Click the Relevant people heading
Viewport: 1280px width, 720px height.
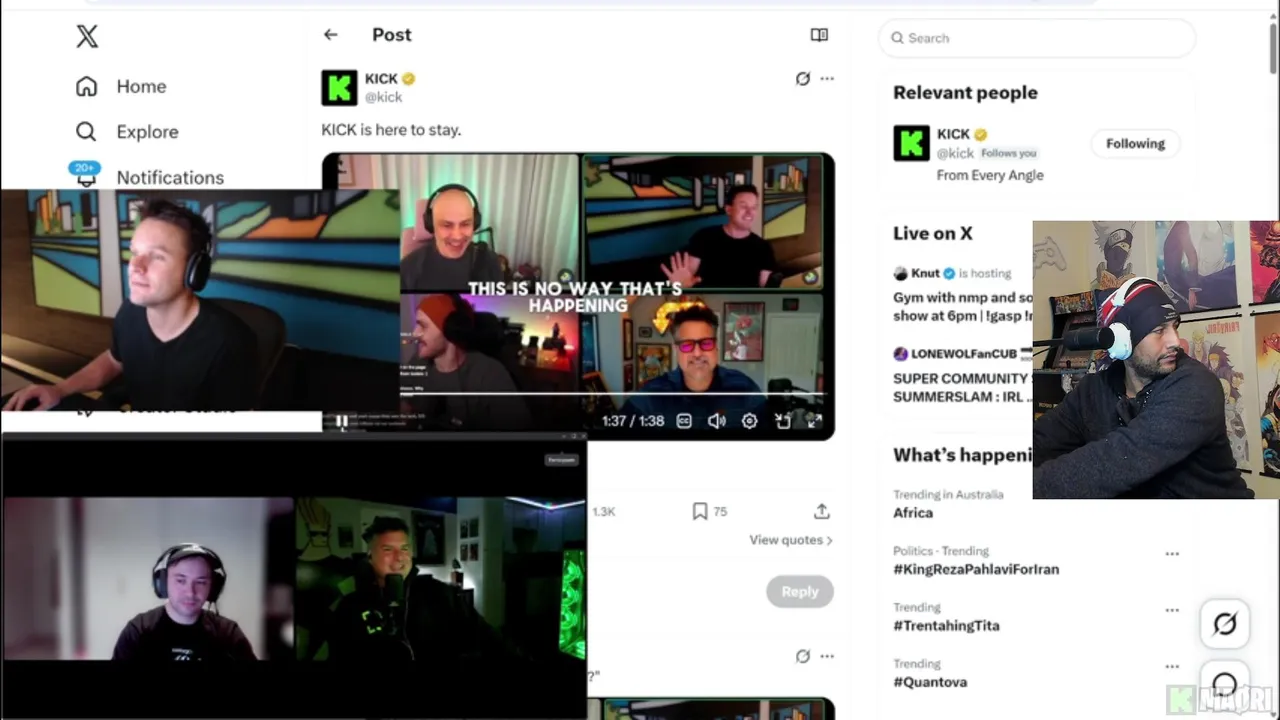pyautogui.click(x=965, y=92)
